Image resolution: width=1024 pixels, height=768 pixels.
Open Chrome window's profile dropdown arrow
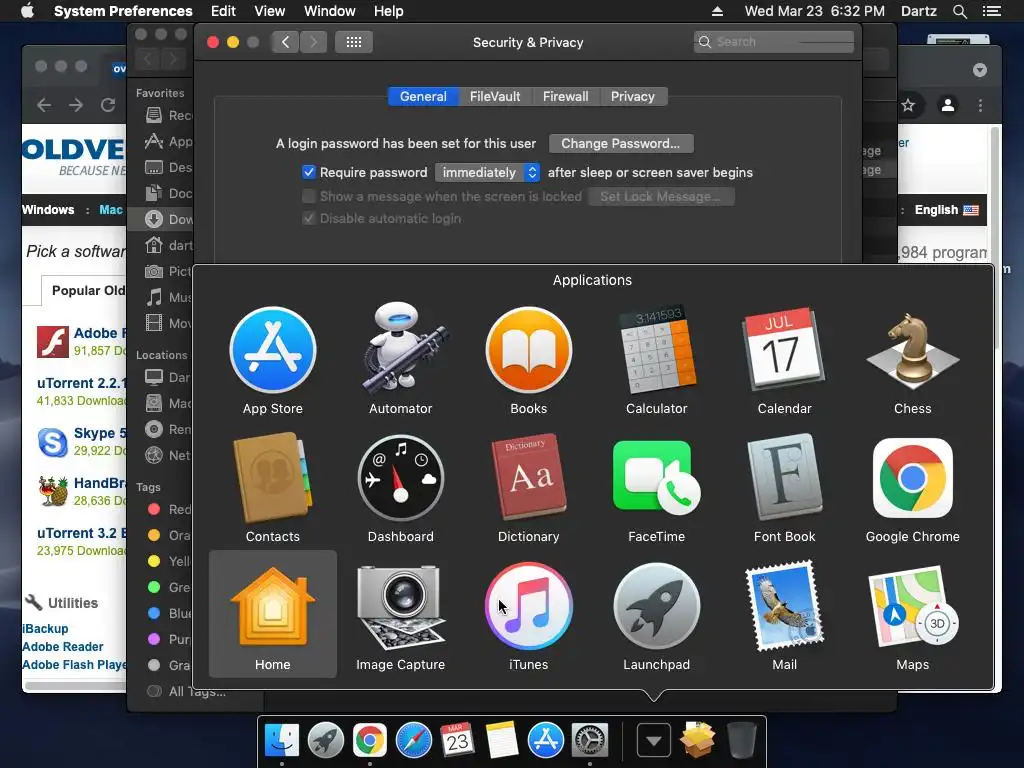point(980,70)
